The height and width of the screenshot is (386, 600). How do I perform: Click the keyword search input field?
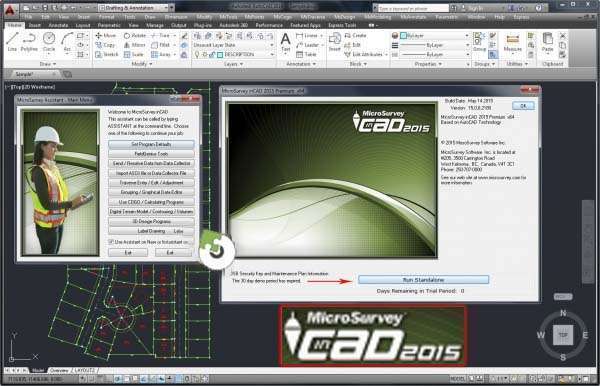click(x=412, y=8)
